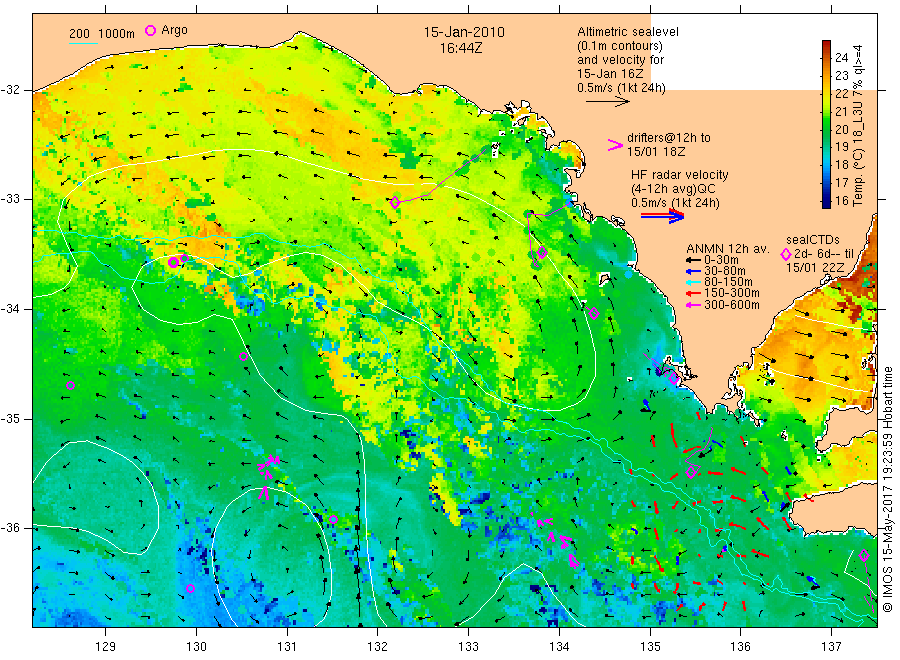The width and height of the screenshot is (900, 660).
Task: Click the black 0-30m ANMN arrow symbol
Action: [x=694, y=260]
